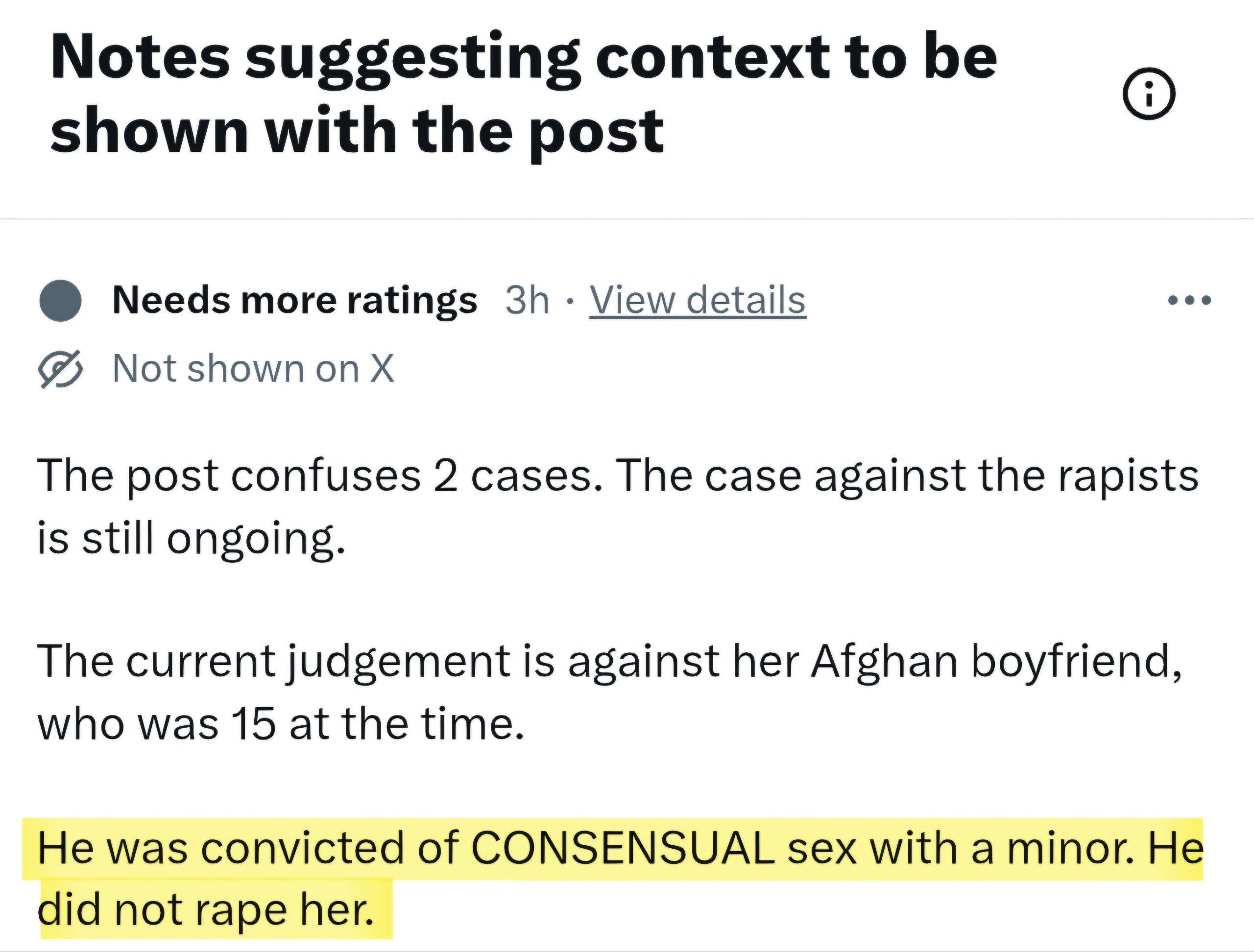The image size is (1254, 952).
Task: Click the highlighted 'He was convicted' line
Action: click(x=620, y=849)
